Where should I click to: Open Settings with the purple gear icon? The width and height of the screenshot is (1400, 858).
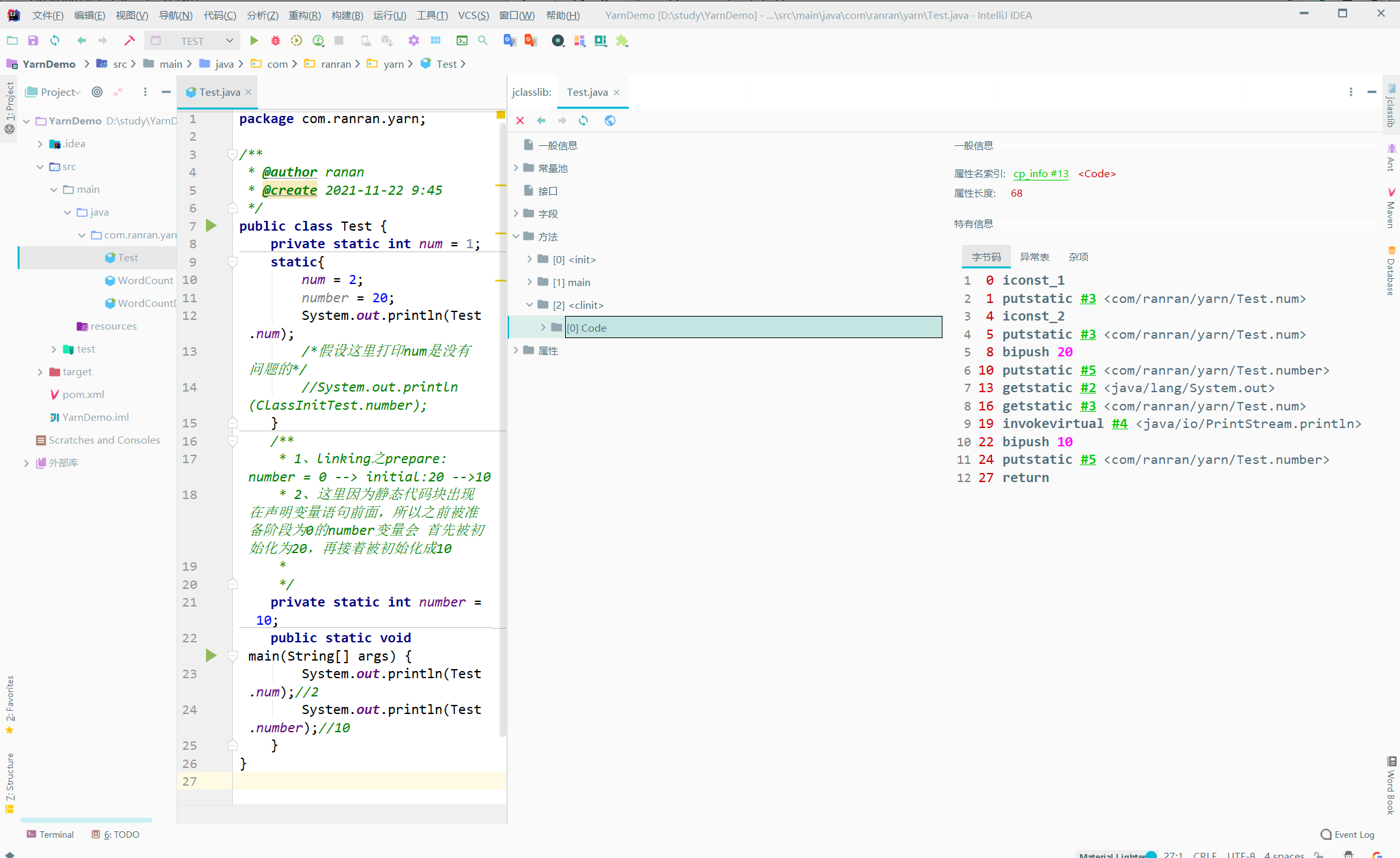pyautogui.click(x=414, y=40)
